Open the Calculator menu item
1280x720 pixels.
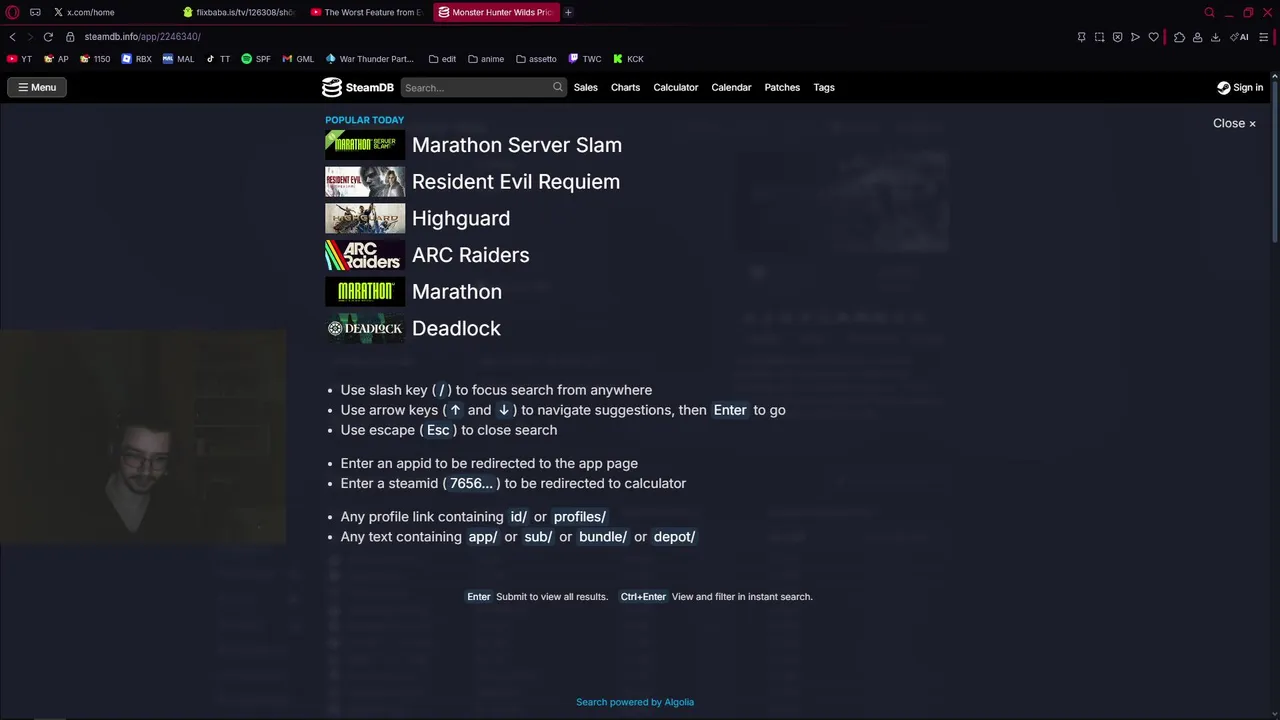pos(675,87)
